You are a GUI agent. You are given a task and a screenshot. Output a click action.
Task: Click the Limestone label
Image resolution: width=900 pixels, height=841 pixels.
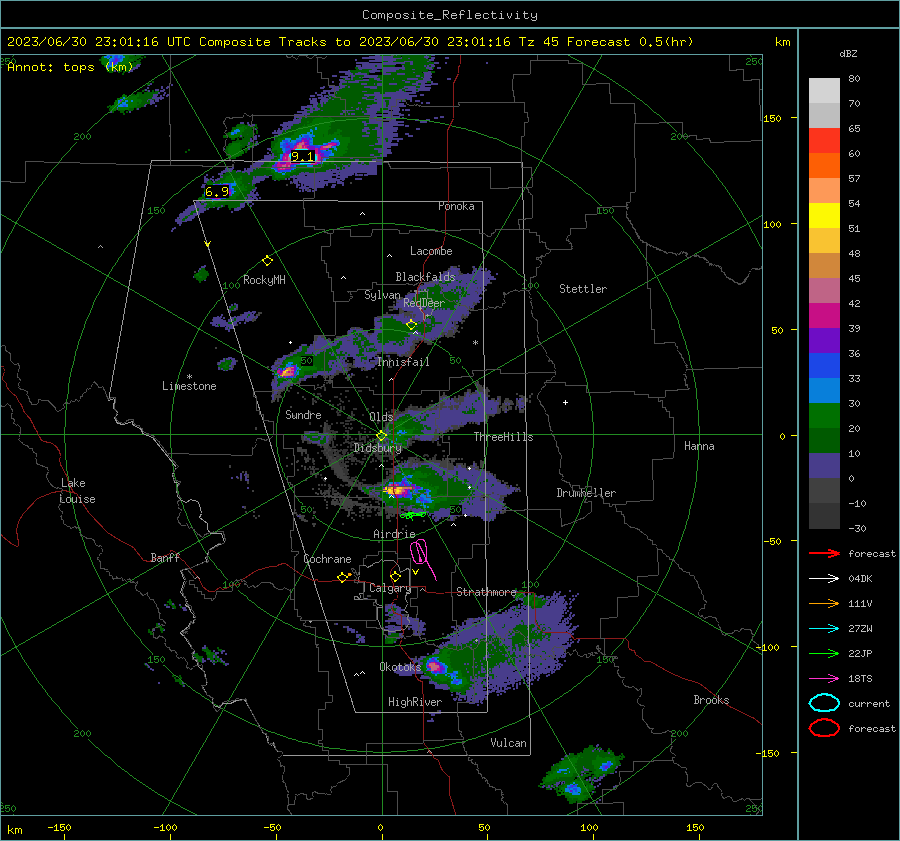(x=189, y=386)
